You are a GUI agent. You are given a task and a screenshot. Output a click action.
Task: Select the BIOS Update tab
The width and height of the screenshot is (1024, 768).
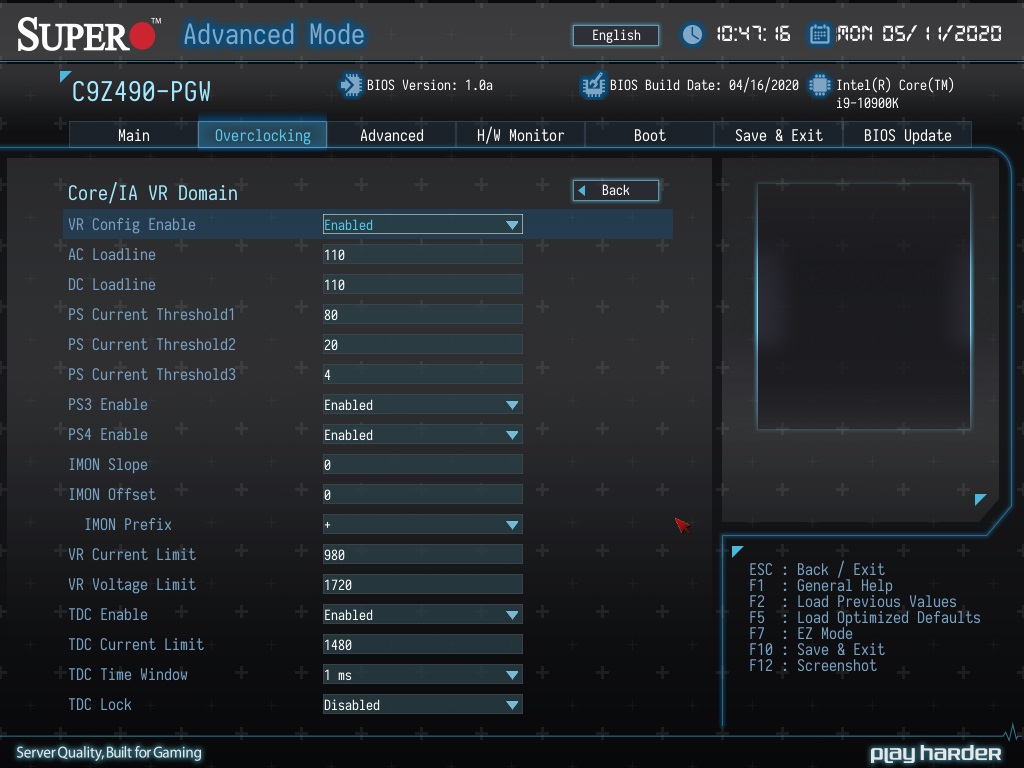[x=907, y=135]
